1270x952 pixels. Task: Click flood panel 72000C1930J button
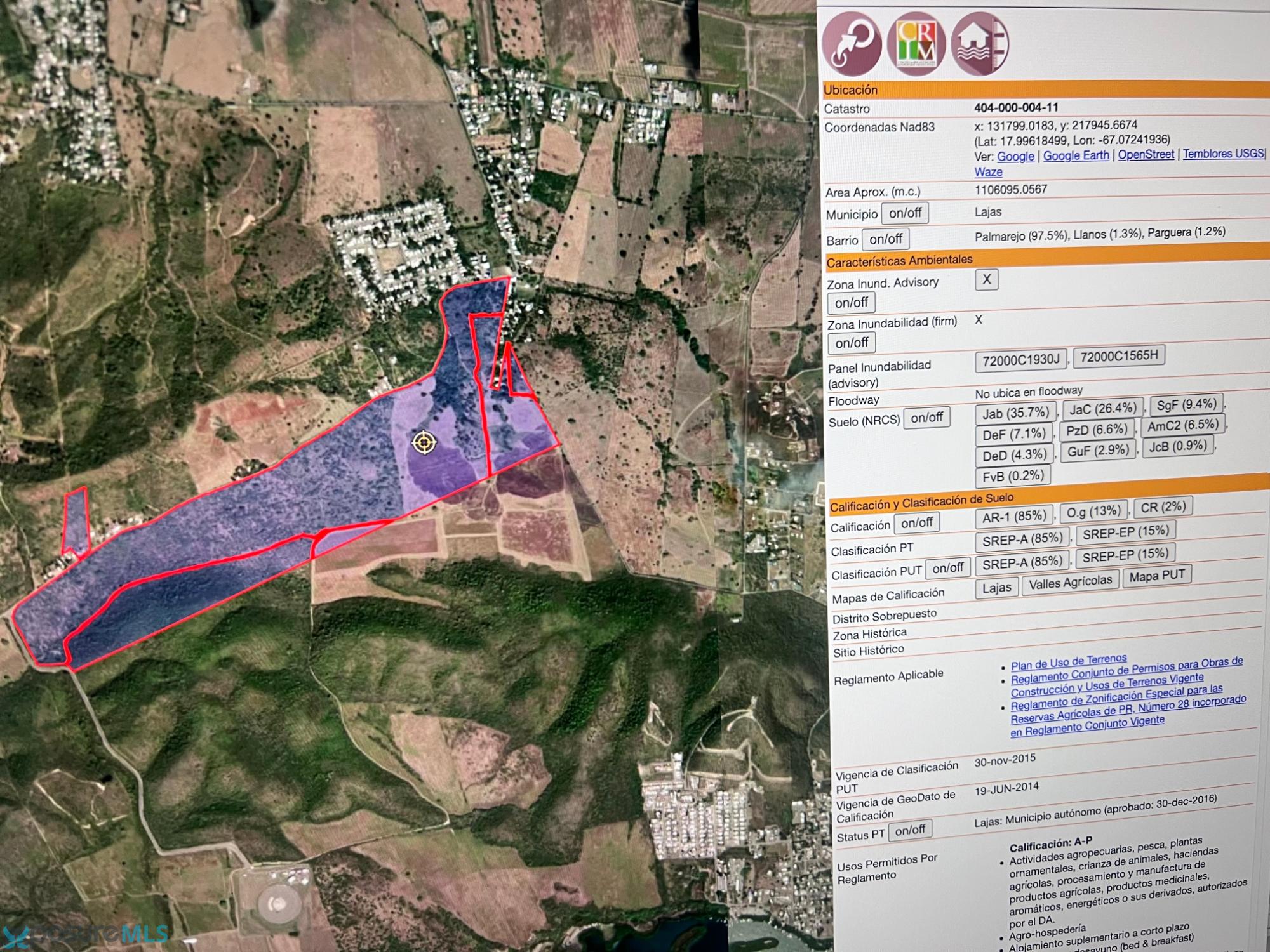coord(1020,360)
